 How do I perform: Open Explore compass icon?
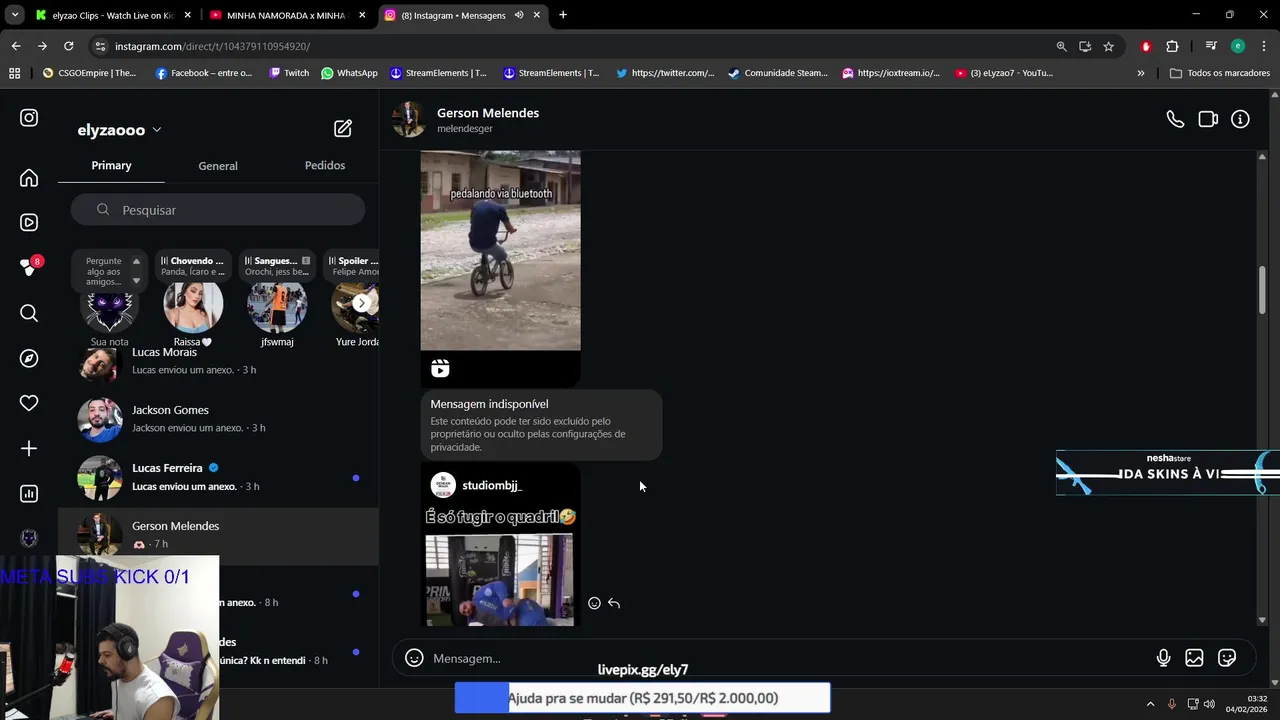pos(29,358)
